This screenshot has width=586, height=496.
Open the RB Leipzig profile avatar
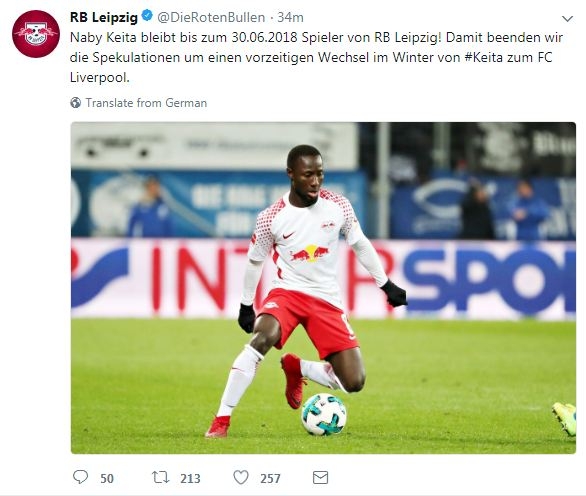tap(36, 34)
